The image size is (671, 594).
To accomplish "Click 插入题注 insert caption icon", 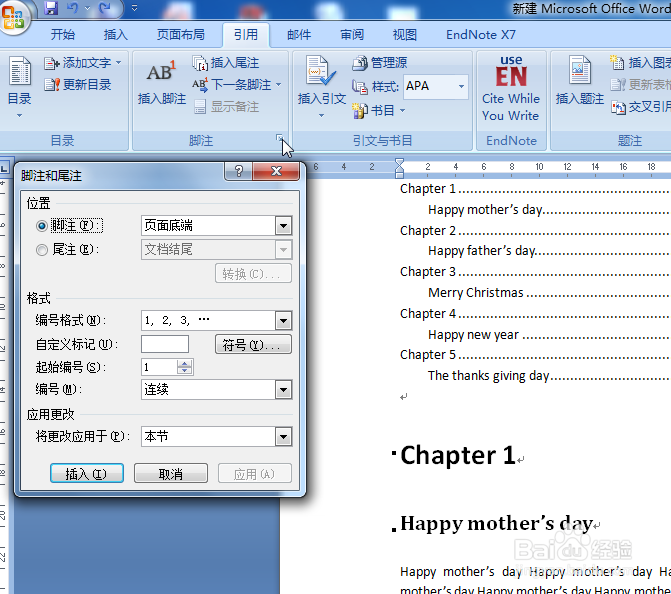I will click(x=579, y=80).
